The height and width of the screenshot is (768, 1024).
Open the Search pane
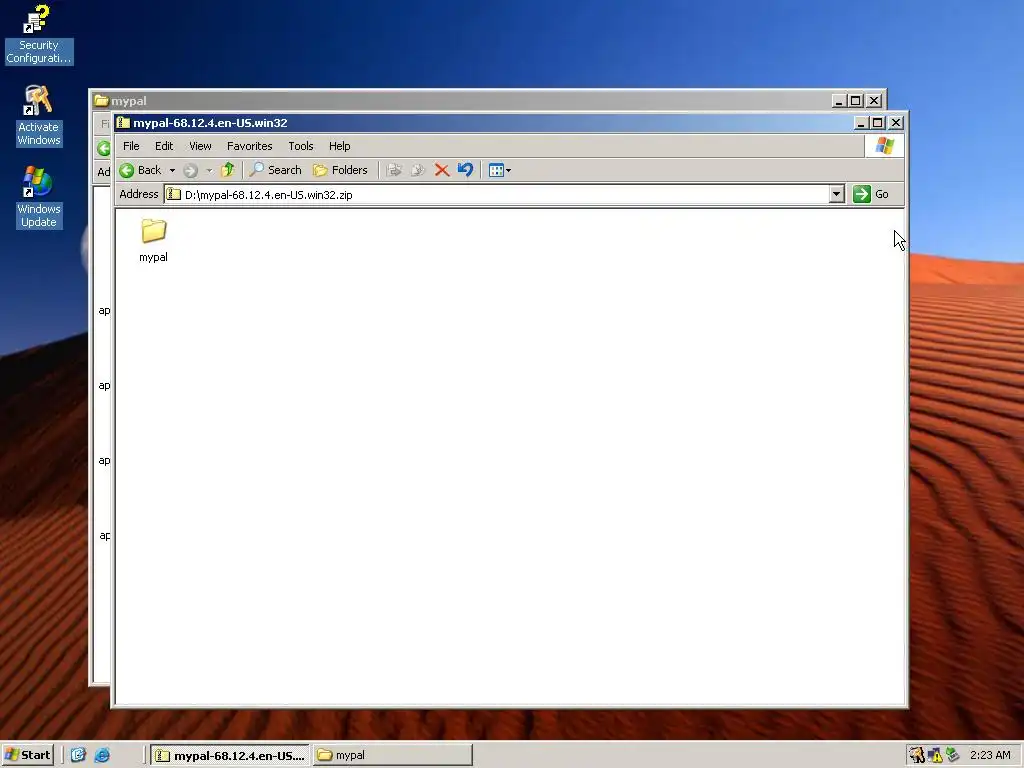click(276, 170)
